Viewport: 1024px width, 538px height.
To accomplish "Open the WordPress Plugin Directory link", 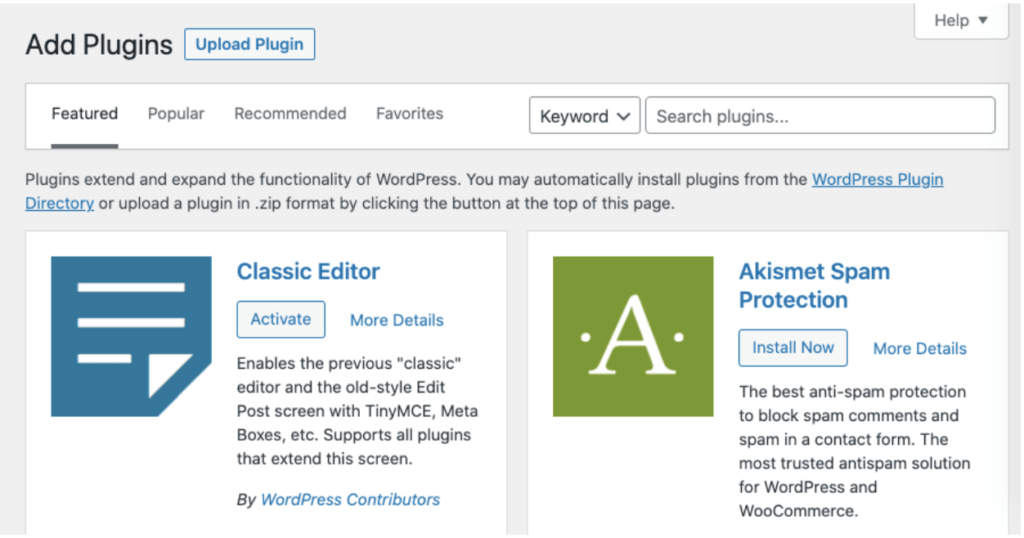I will (x=877, y=180).
